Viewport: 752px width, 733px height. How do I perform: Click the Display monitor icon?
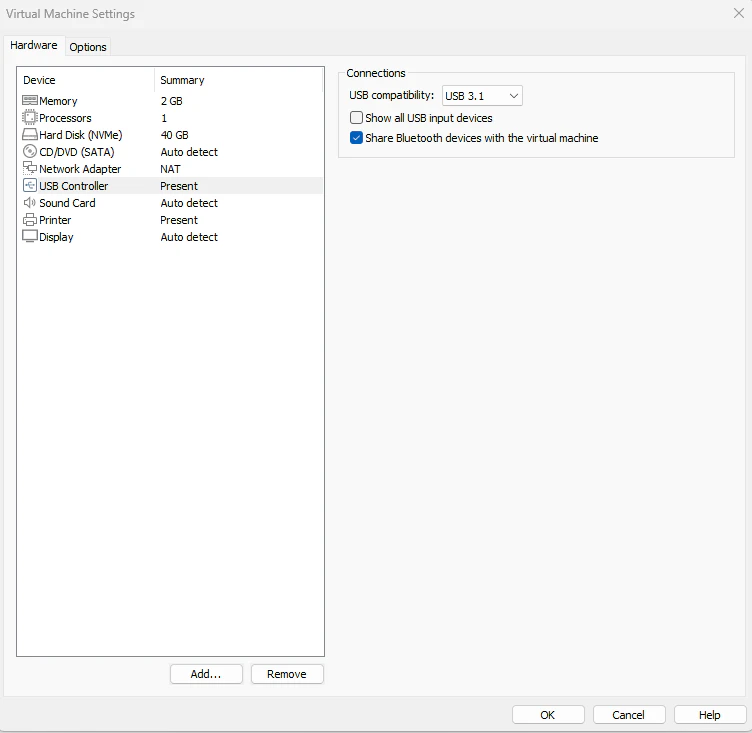pos(30,236)
